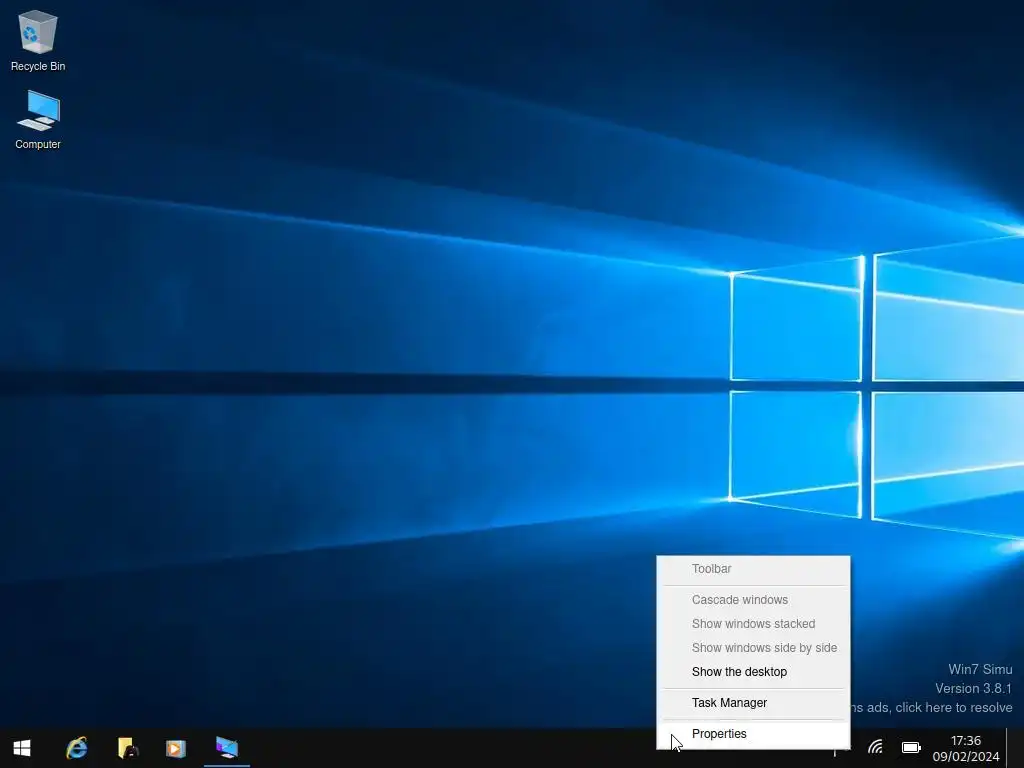The image size is (1024, 768).
Task: Open File Explorer folder icon on taskbar
Action: click(x=127, y=748)
